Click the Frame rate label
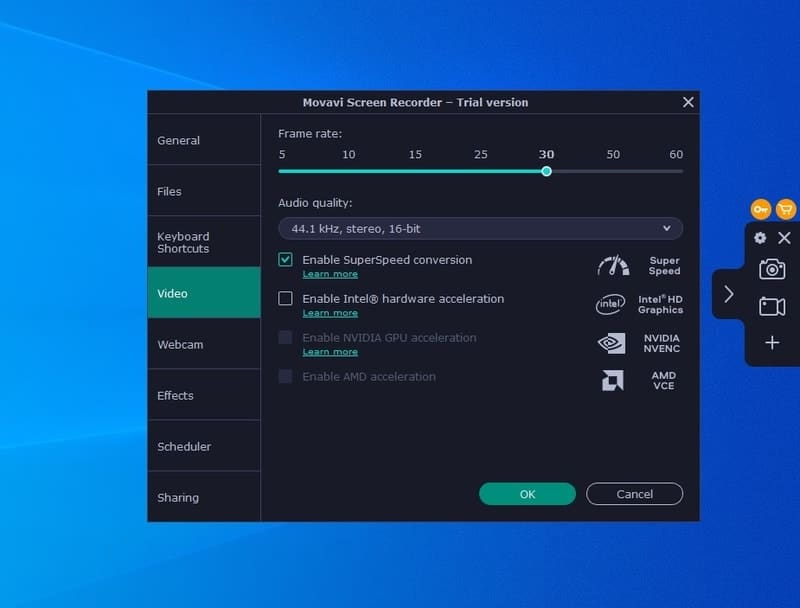 pos(310,134)
